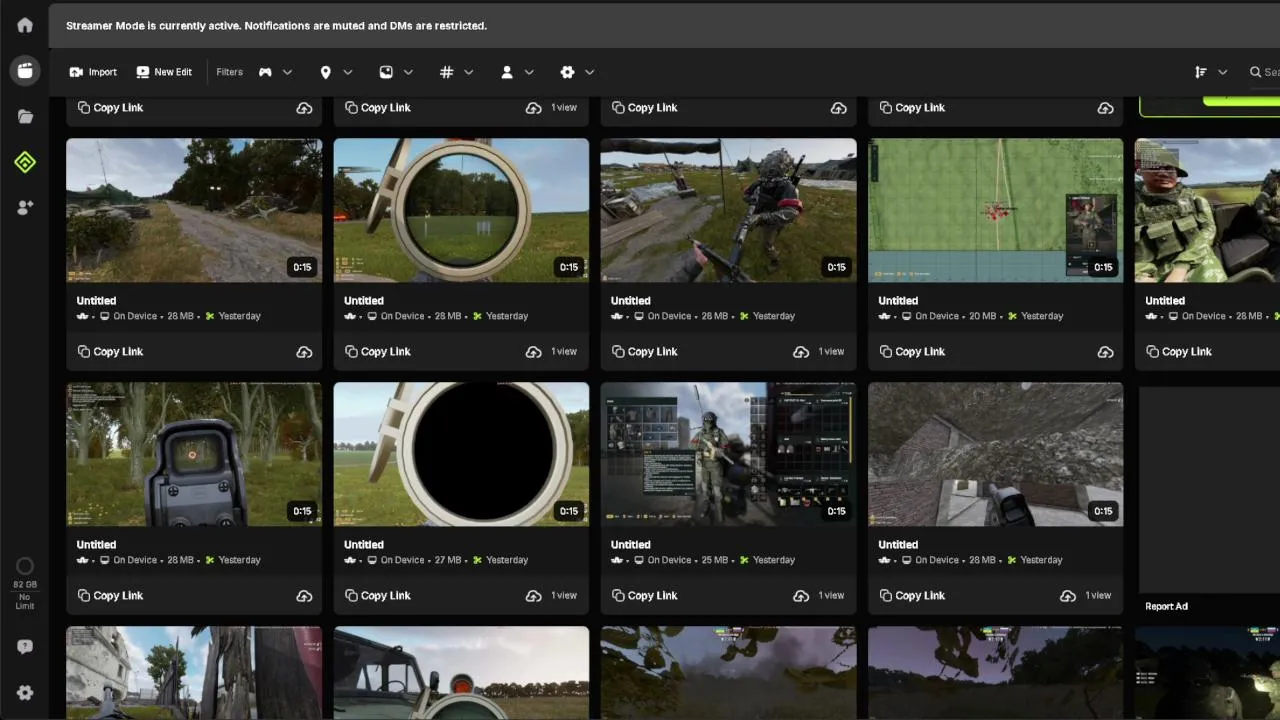Click the "Filters" label in the toolbar

tap(229, 72)
